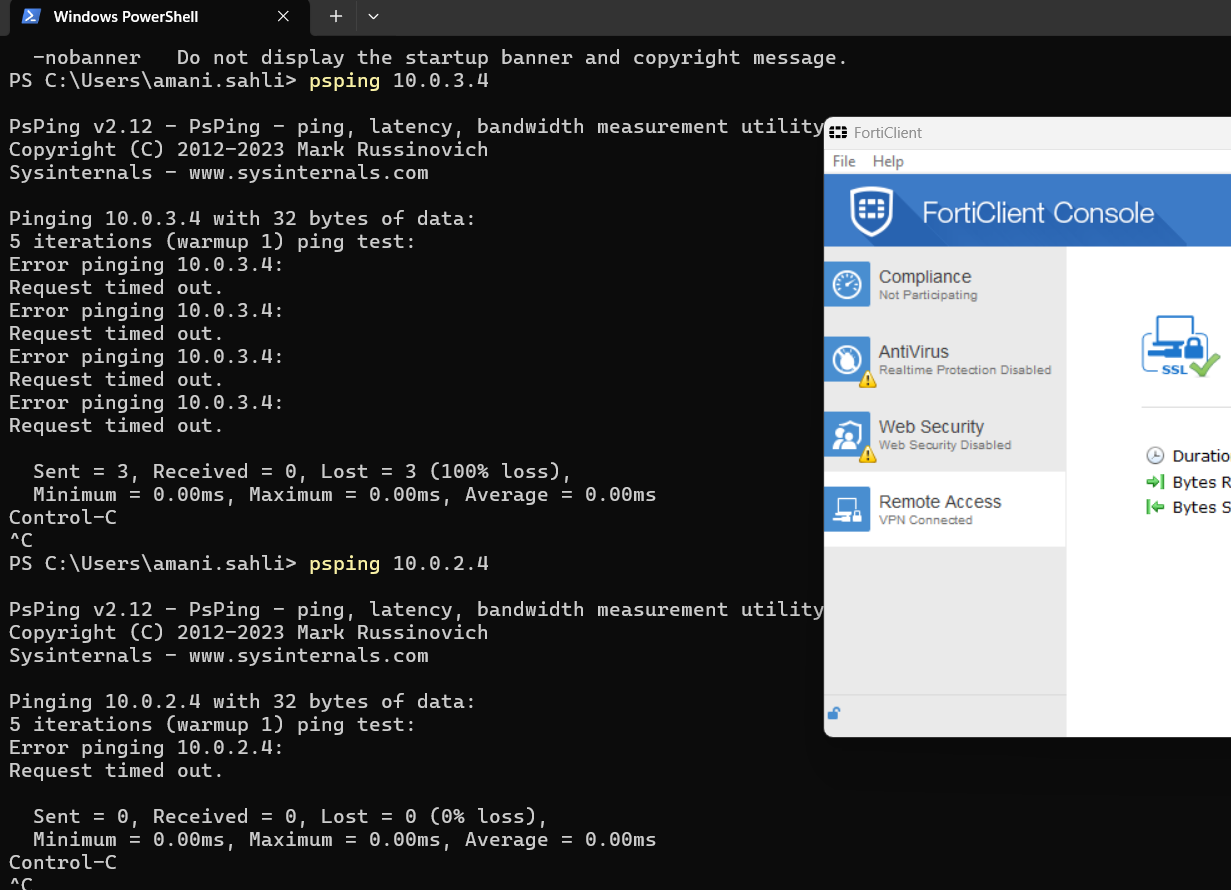Viewport: 1231px width, 890px height.
Task: Select the Remote Access VPN icon
Action: 847,509
